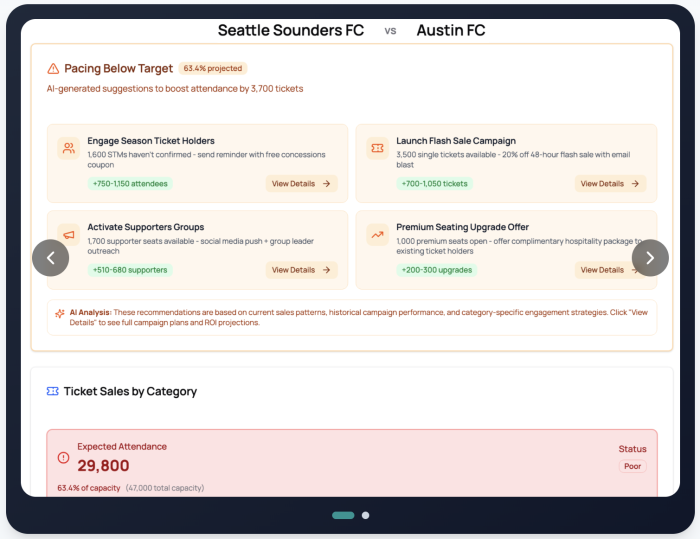The width and height of the screenshot is (700, 539).
Task: Switch to the second carousel page dot
Action: [x=365, y=515]
